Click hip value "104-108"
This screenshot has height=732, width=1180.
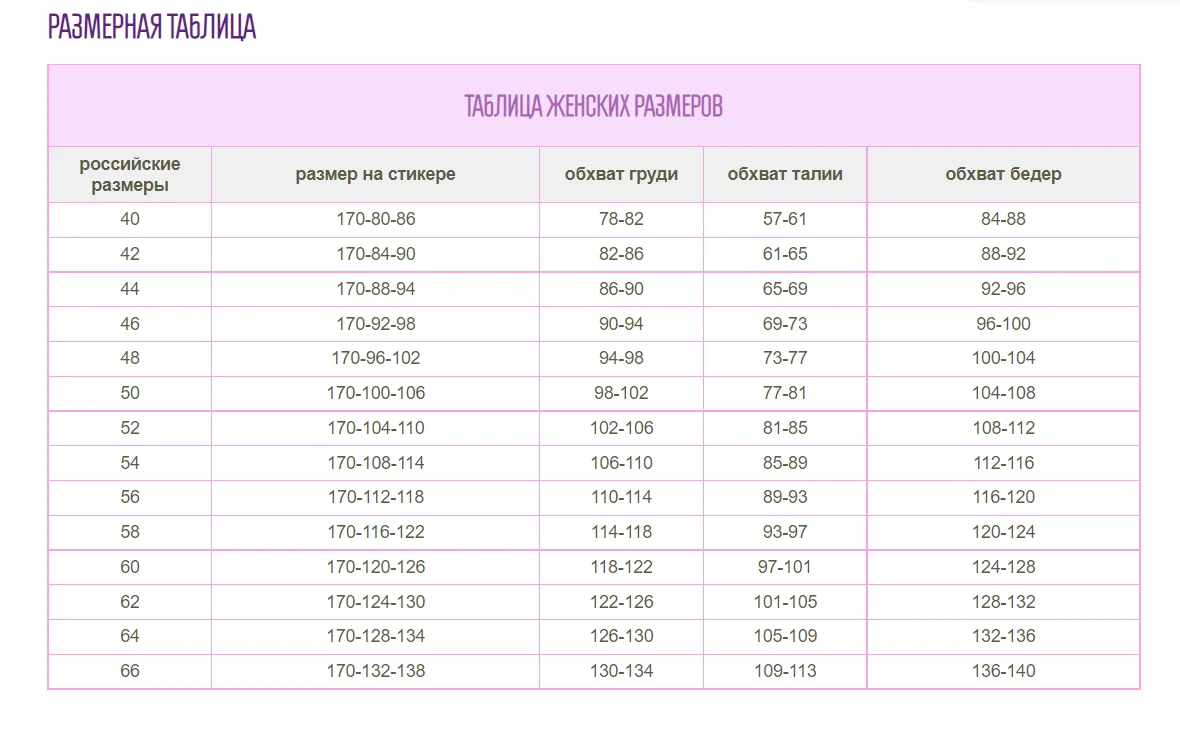pyautogui.click(x=1003, y=393)
